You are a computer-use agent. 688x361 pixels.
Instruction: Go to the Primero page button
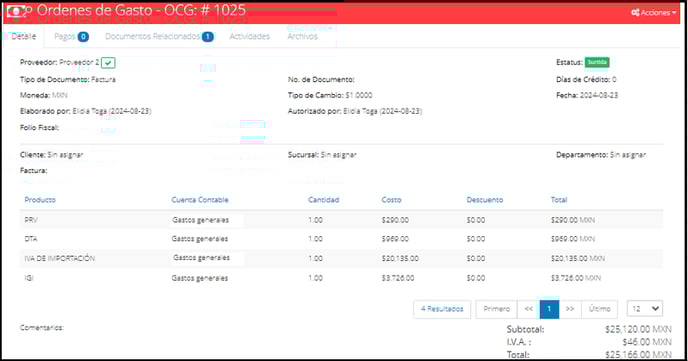(x=497, y=309)
